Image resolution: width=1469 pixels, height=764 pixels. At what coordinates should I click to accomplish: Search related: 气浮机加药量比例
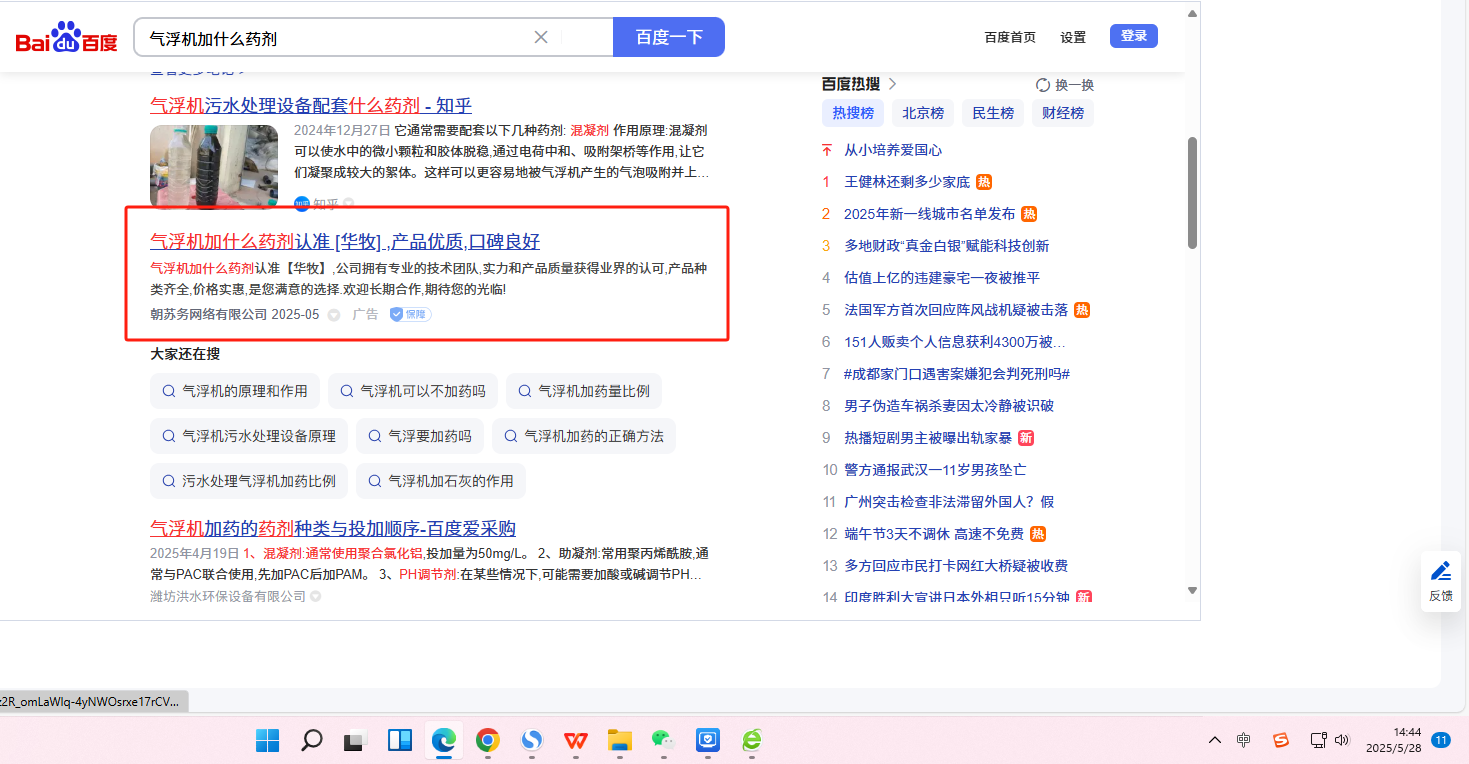pyautogui.click(x=584, y=391)
